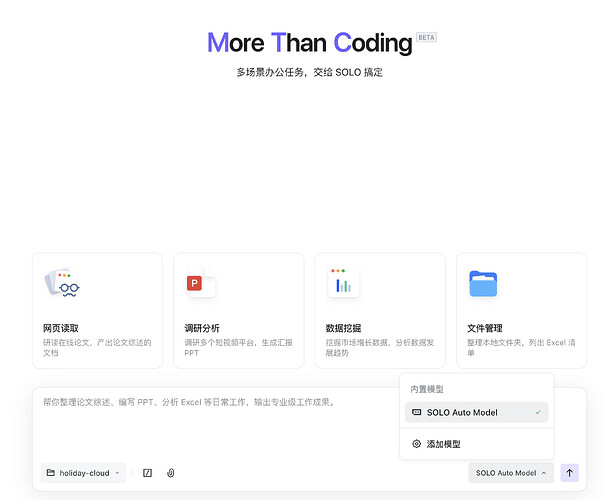610x500 pixels.
Task: Click description 挖掘市场增长数据，分析数据发展趋势
Action: coord(380,347)
